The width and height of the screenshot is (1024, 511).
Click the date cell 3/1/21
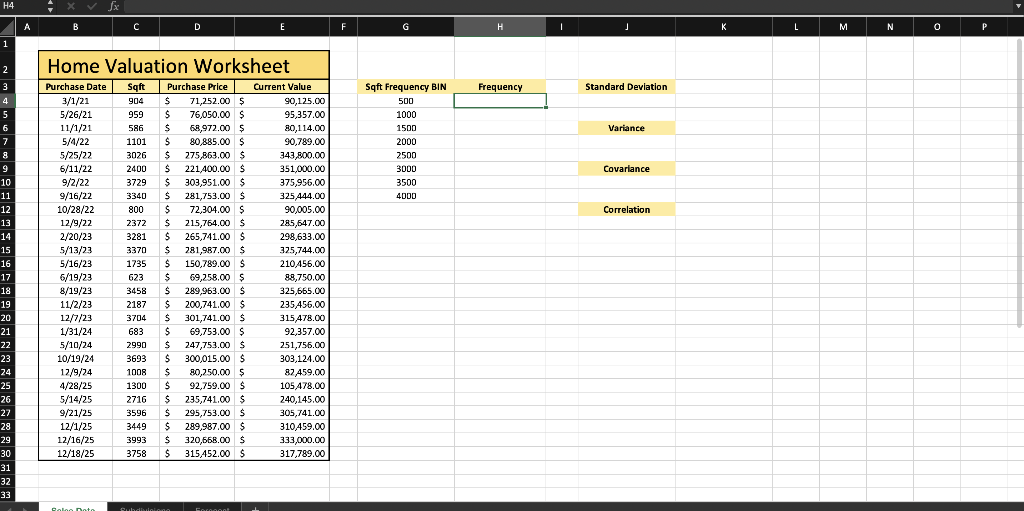(x=76, y=101)
